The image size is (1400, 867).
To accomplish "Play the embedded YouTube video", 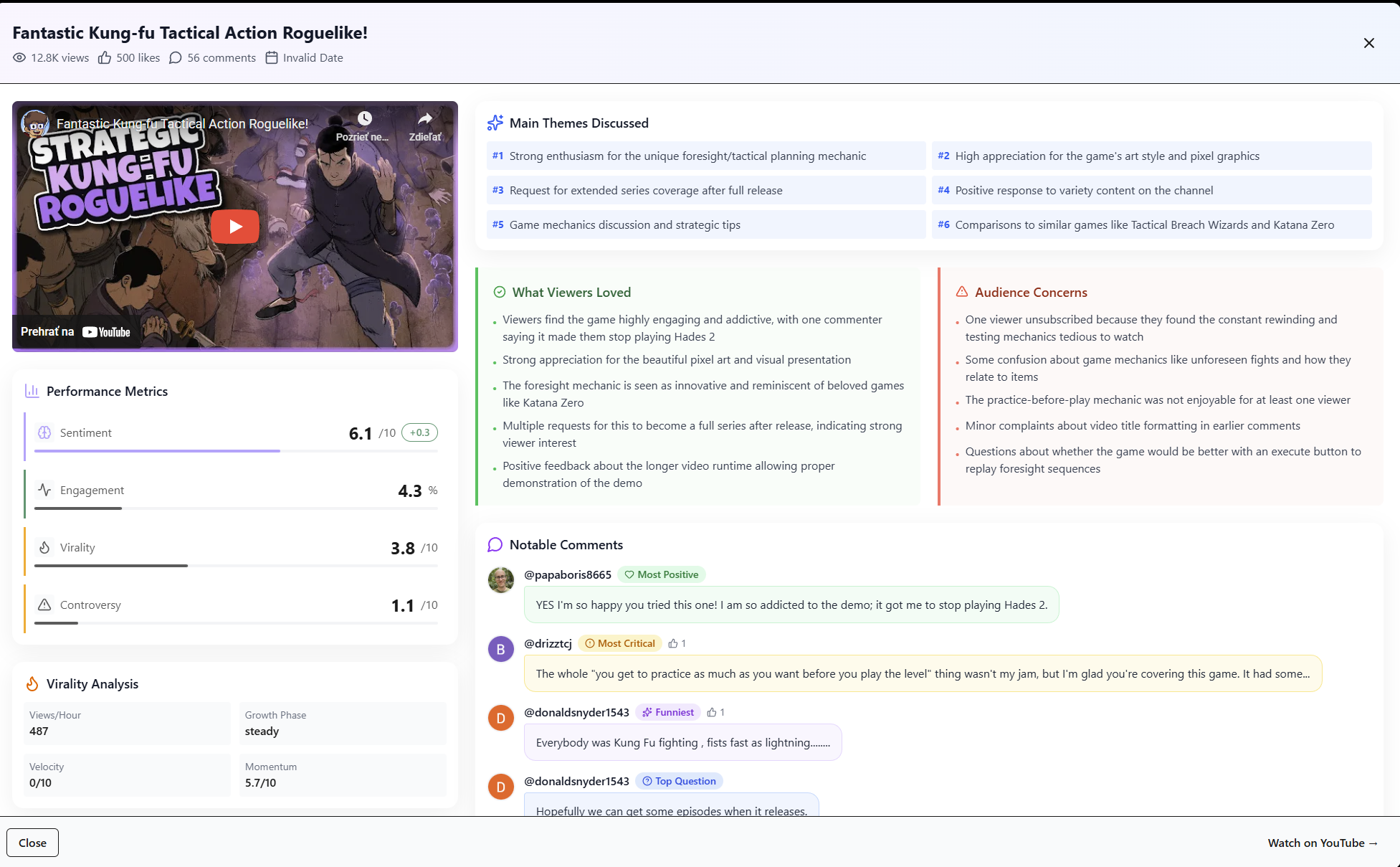I will click(x=234, y=227).
